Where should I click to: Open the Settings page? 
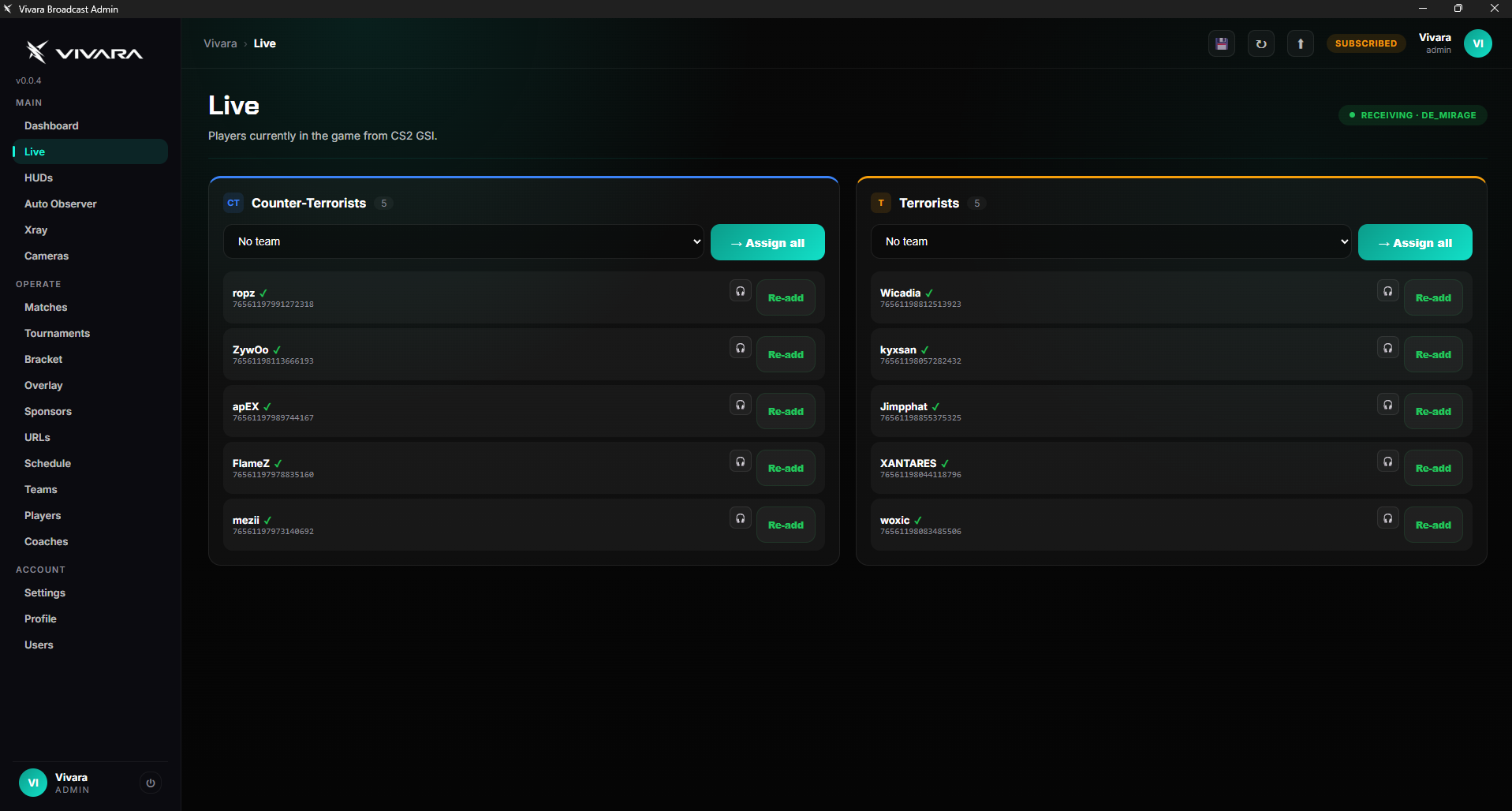[90, 592]
